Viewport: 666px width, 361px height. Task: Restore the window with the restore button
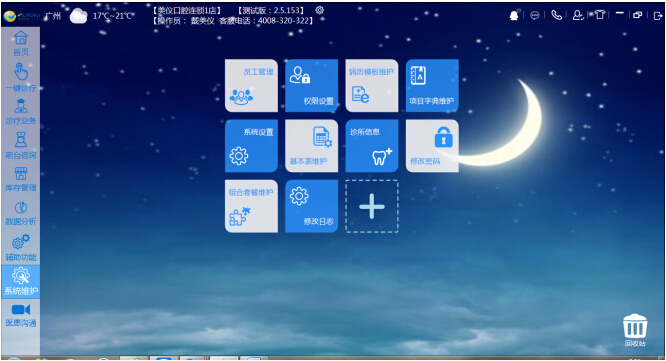[638, 15]
